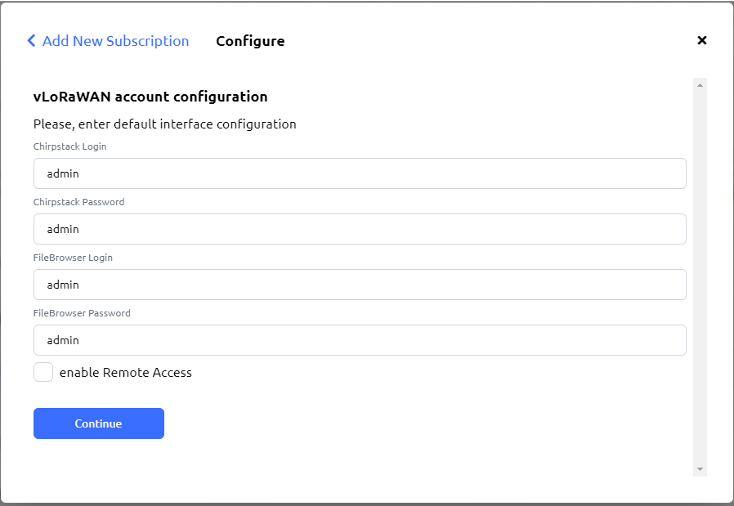This screenshot has width=734, height=506.
Task: Click the back chevron arrow icon
Action: (31, 41)
